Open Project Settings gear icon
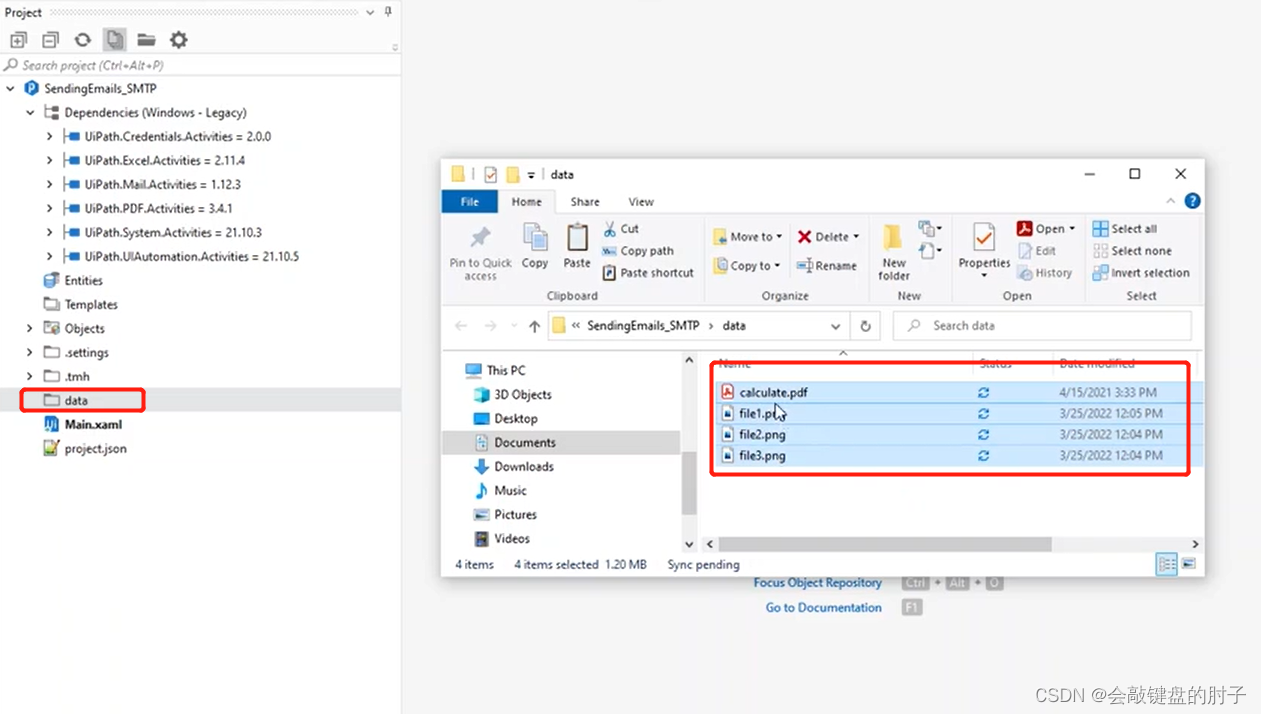This screenshot has height=714, width=1261. pyautogui.click(x=178, y=40)
